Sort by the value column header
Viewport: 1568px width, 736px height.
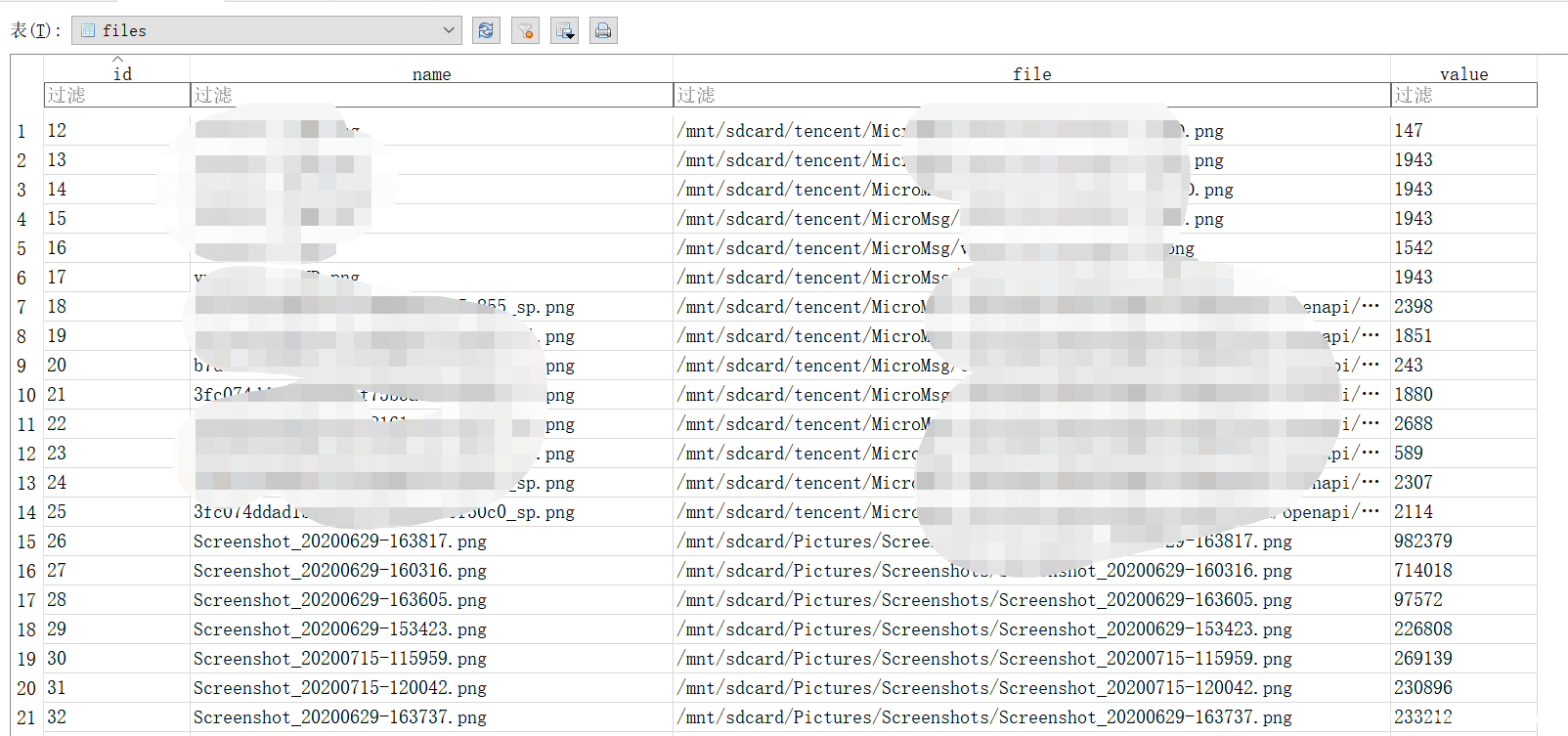click(x=1463, y=73)
